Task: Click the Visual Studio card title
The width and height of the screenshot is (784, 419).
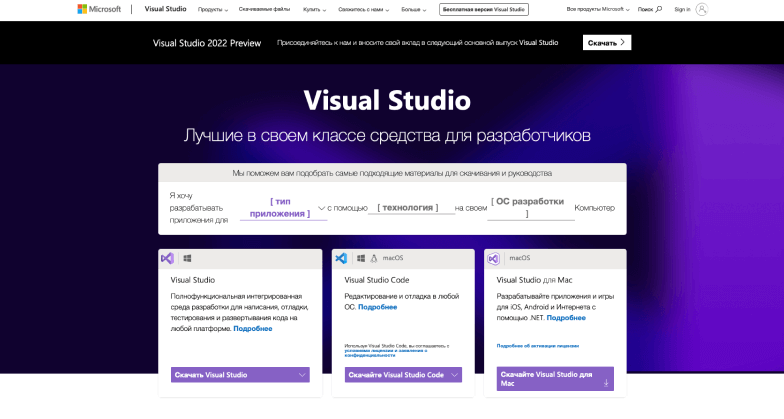Action: click(192, 280)
